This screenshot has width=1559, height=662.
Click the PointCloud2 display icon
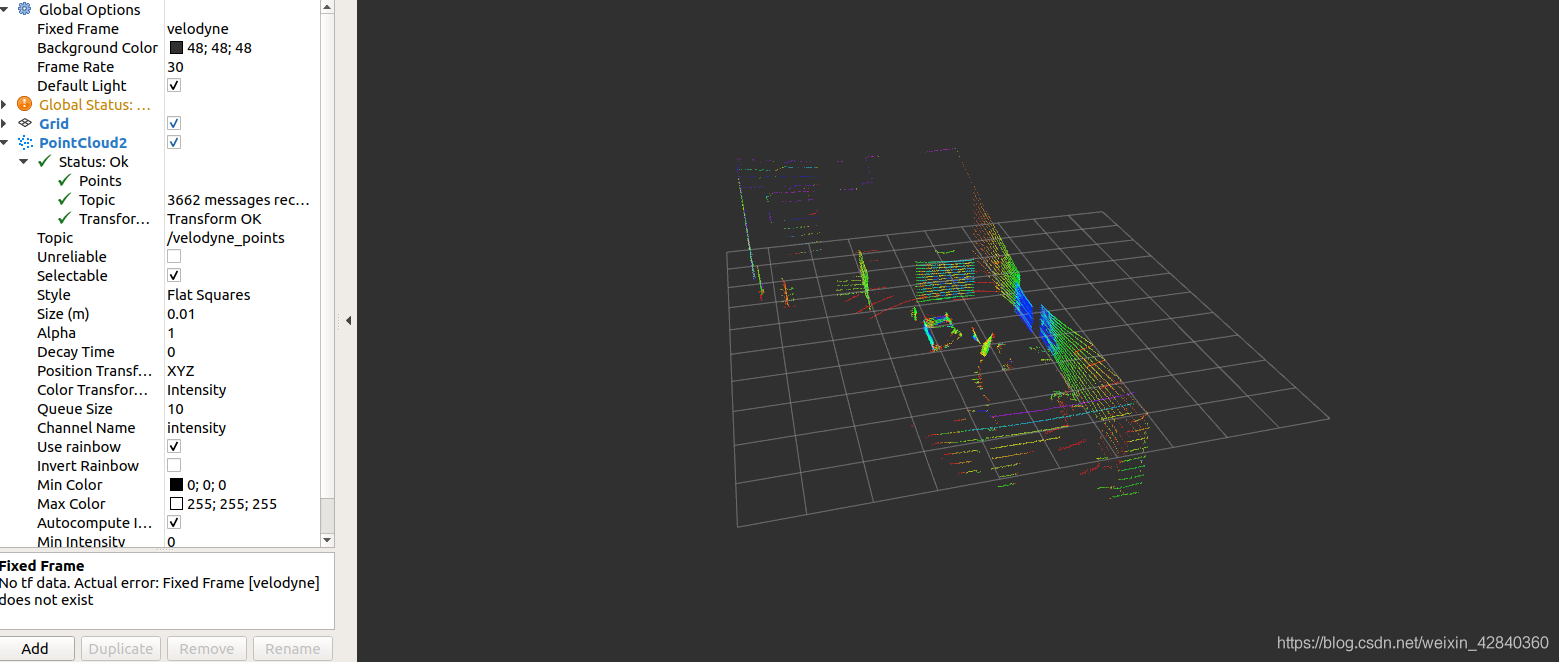pos(25,142)
